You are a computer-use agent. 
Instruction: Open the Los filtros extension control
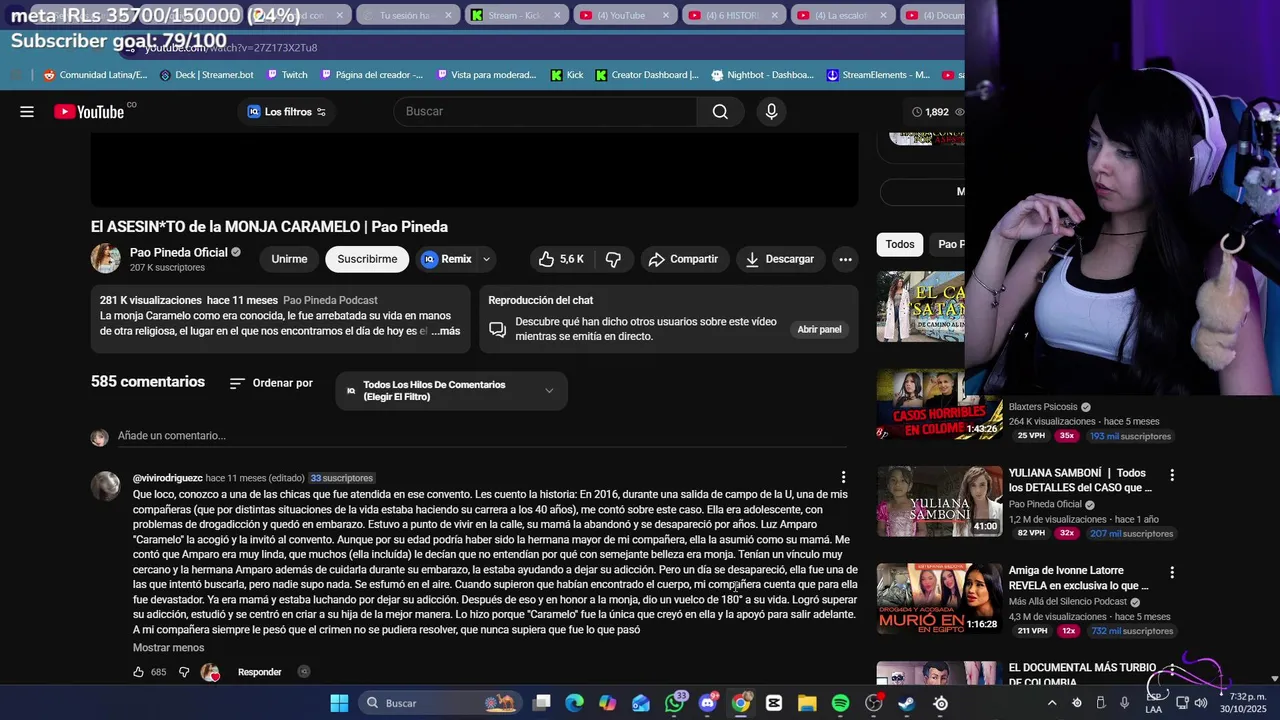click(x=287, y=111)
